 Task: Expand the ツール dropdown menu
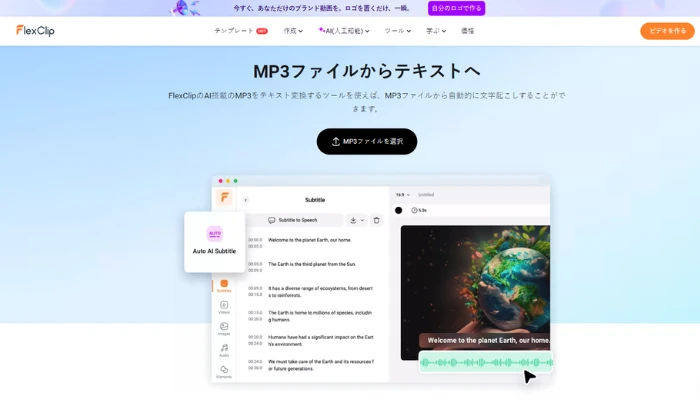(398, 31)
